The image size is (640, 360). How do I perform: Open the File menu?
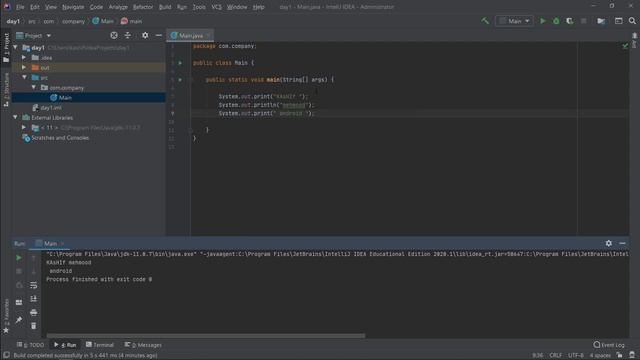click(20, 7)
